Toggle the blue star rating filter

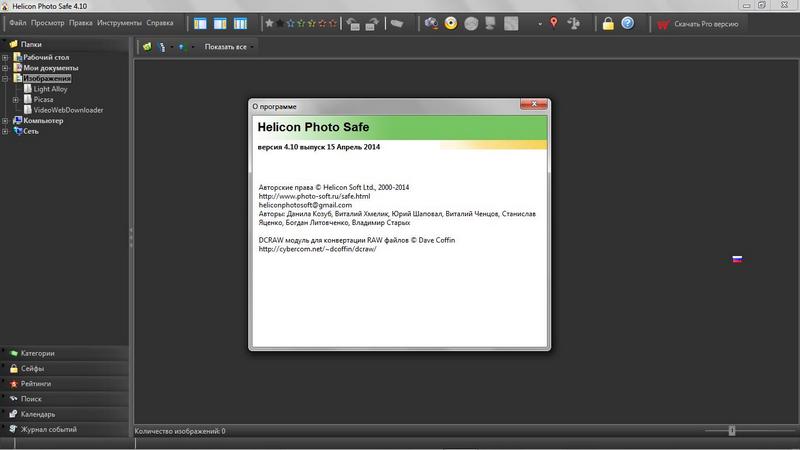(291, 23)
